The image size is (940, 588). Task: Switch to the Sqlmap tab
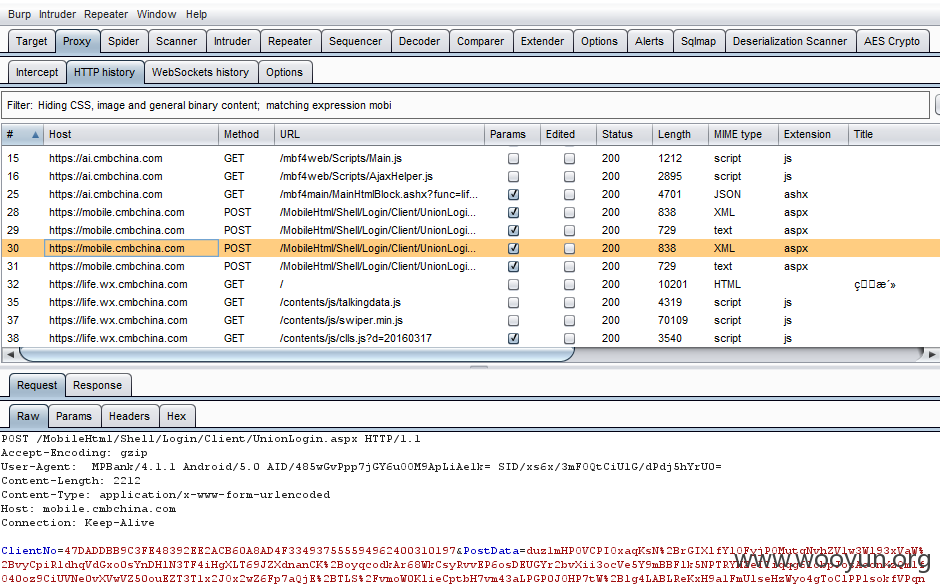(698, 41)
